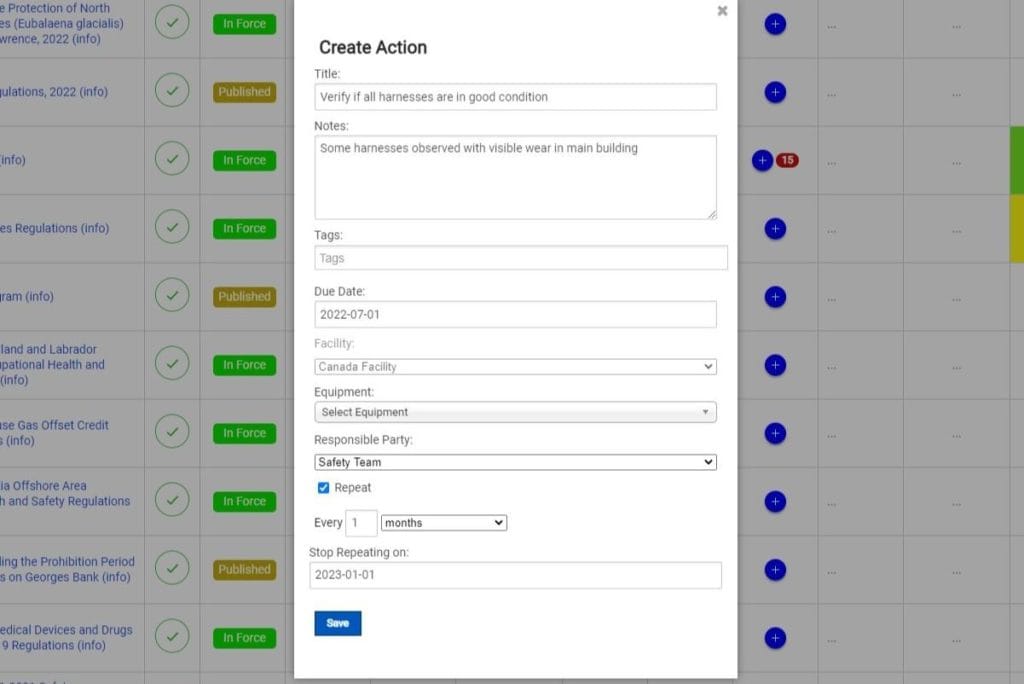Open Georges Bank prohibition period link
Screen dimensions: 1024x684
point(68,569)
